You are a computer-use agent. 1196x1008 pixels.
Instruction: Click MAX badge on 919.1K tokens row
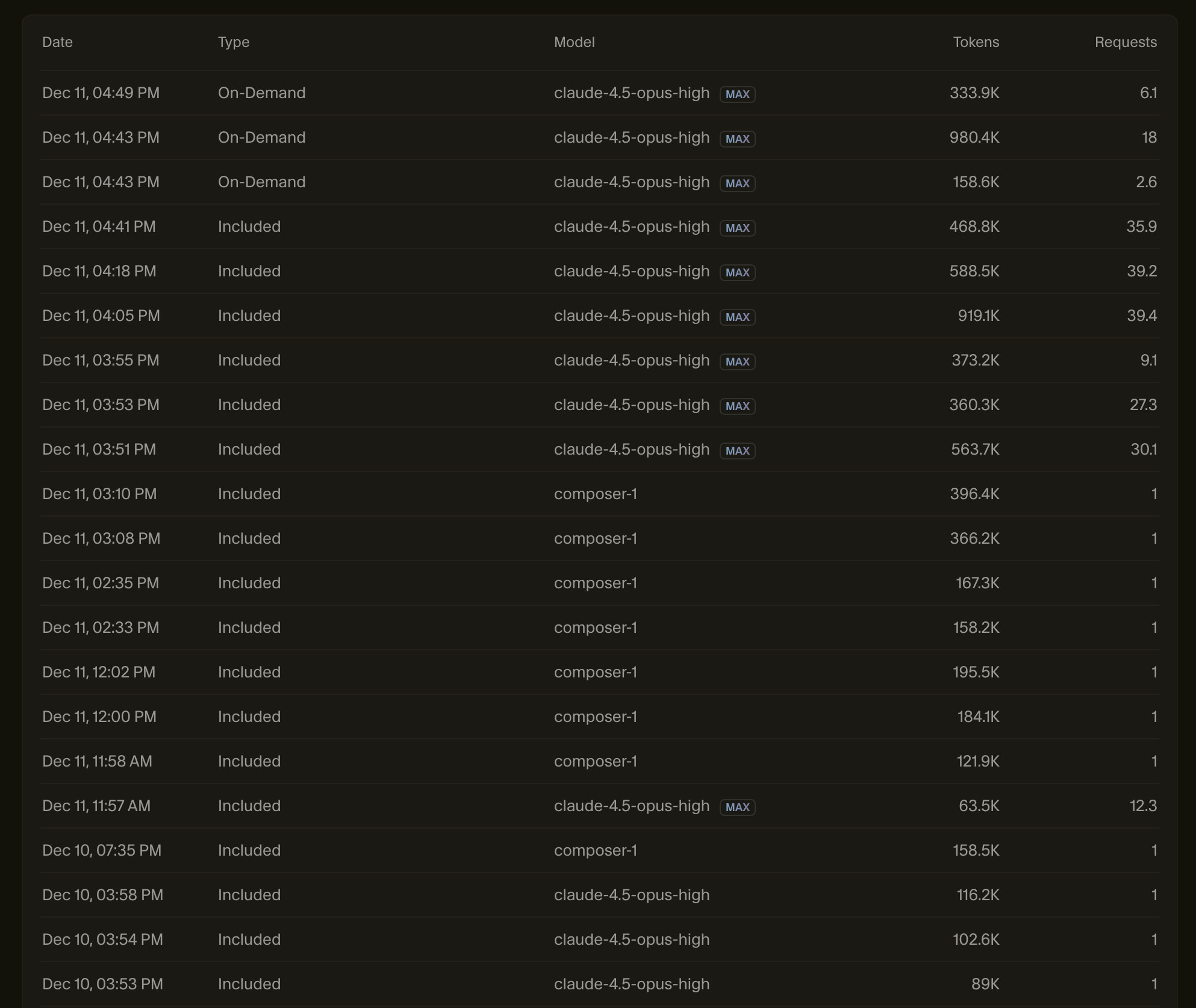[737, 317]
